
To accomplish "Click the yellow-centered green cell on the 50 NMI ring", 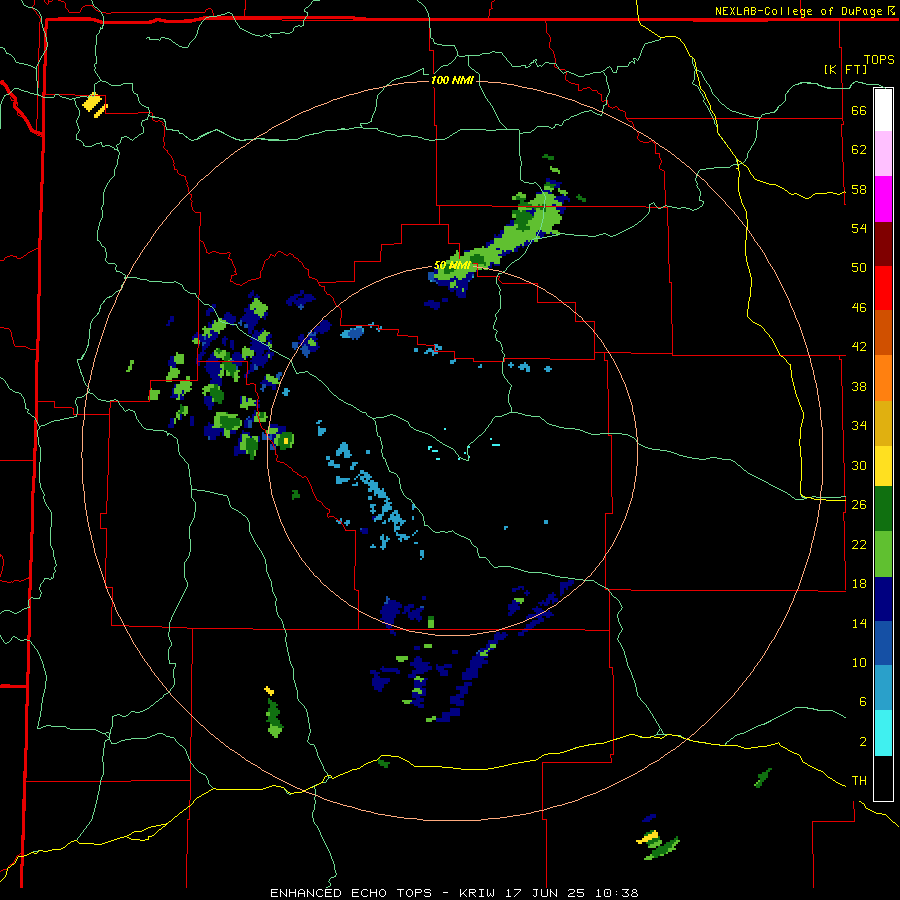I will tap(284, 440).
